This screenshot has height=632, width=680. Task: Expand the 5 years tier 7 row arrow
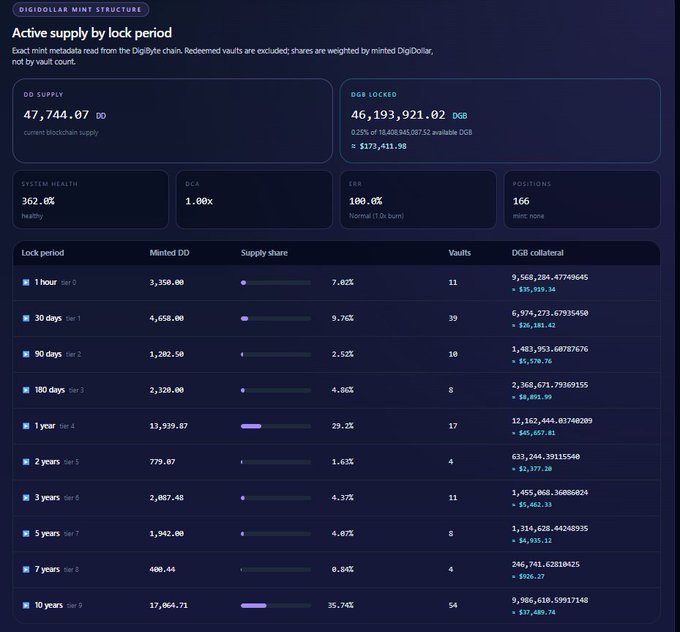(x=26, y=534)
